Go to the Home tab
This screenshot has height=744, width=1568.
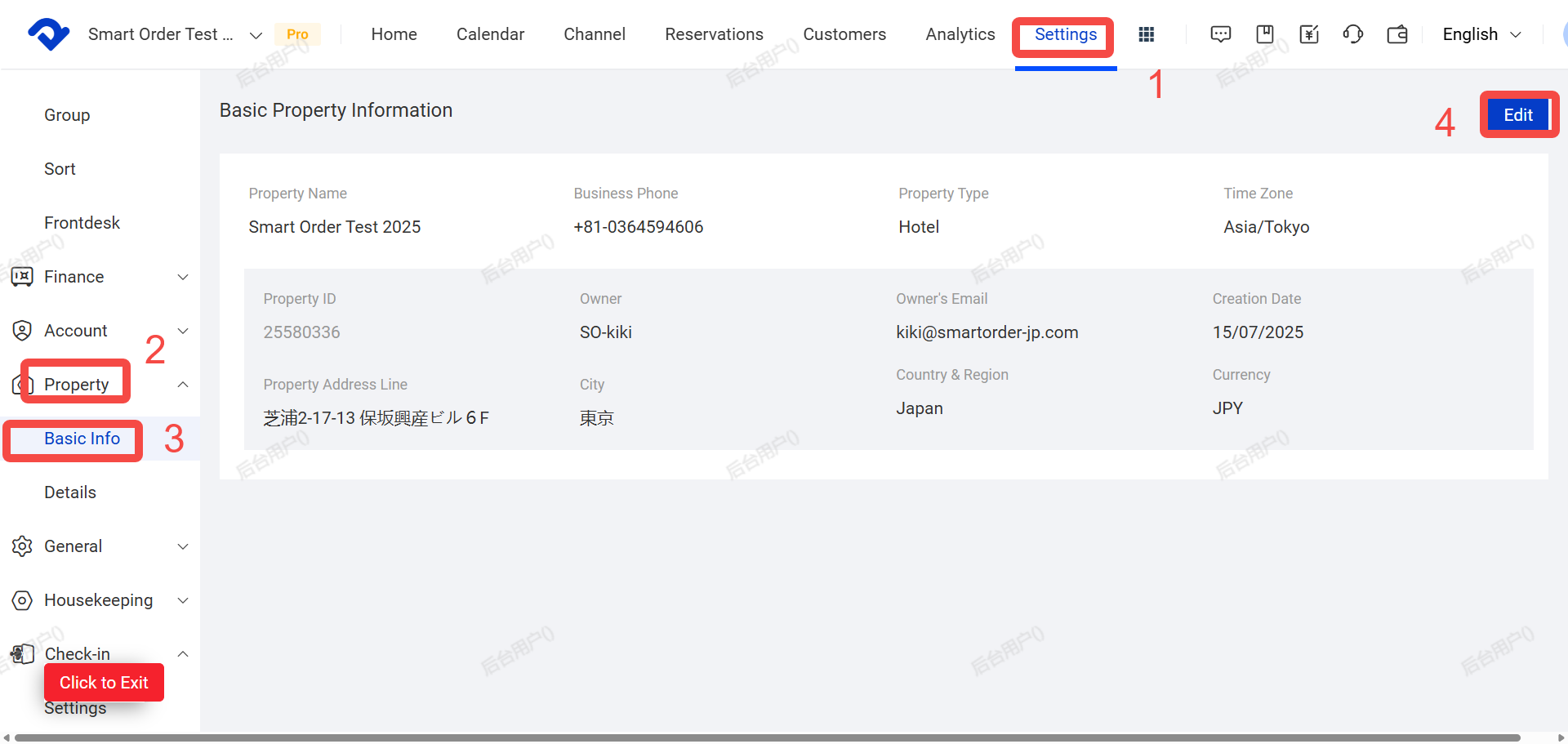point(394,34)
